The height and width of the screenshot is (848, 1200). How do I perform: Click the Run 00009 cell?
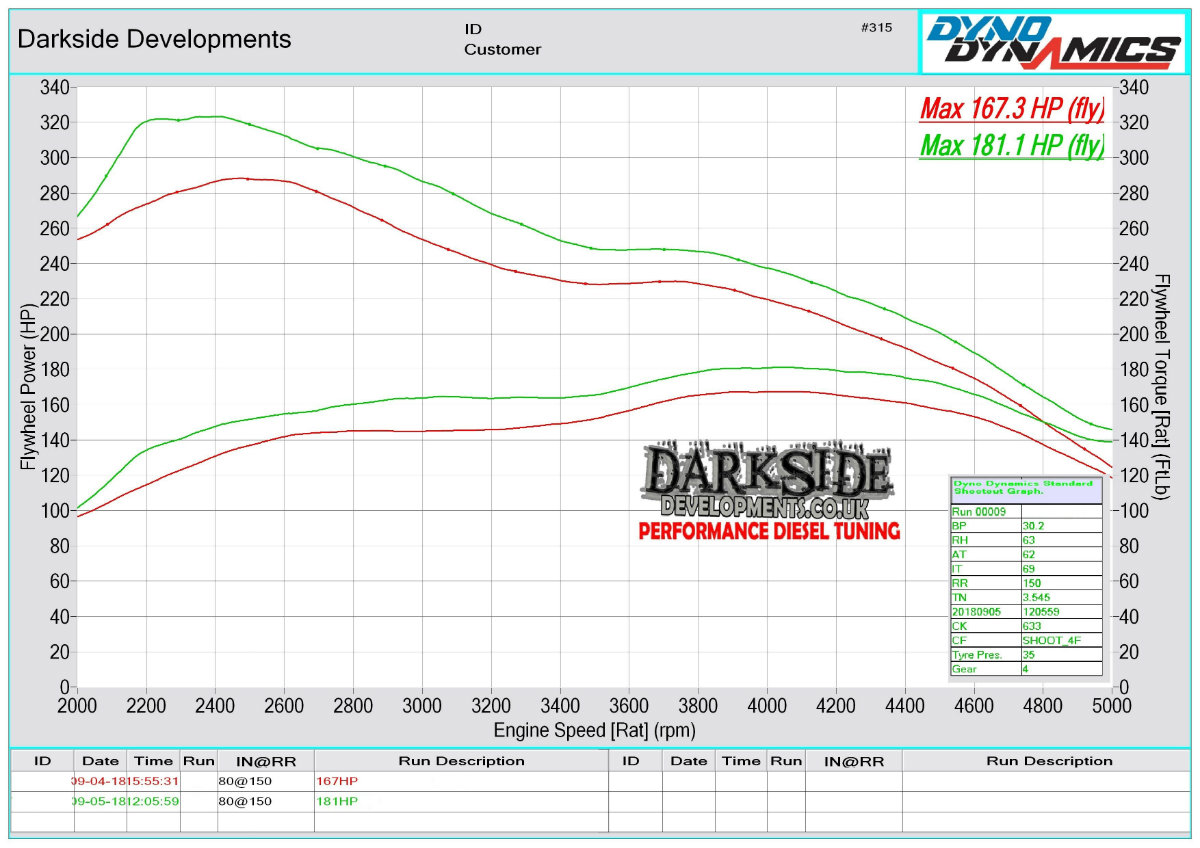[984, 511]
